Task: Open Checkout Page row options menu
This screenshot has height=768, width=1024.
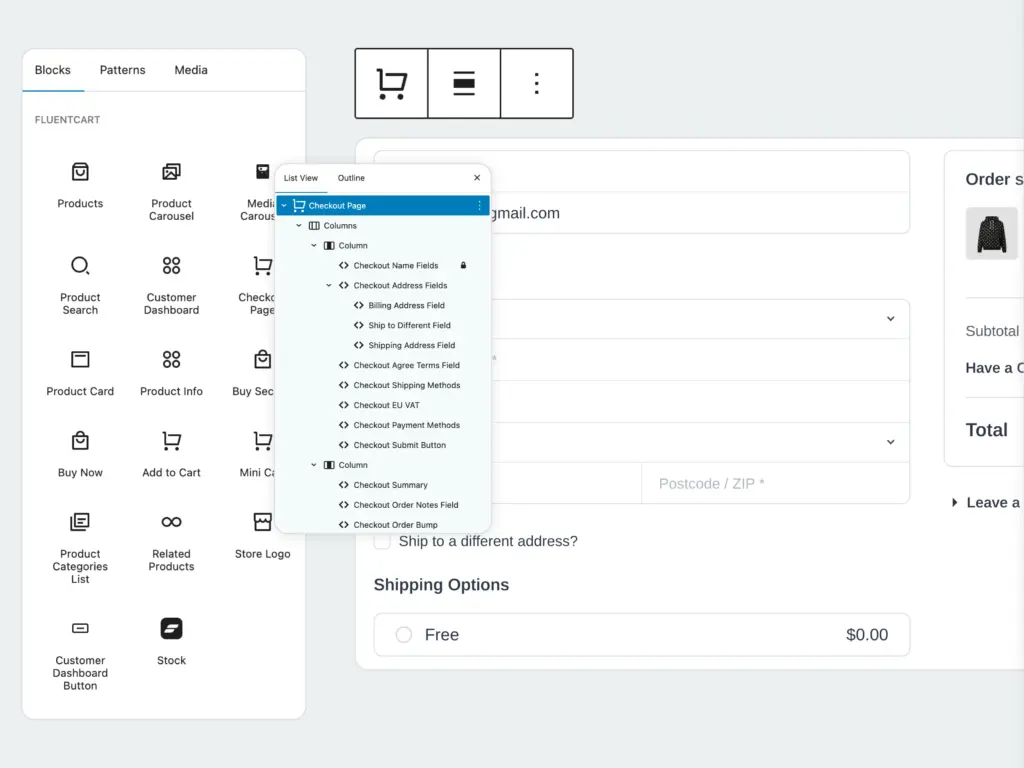Action: coord(479,205)
